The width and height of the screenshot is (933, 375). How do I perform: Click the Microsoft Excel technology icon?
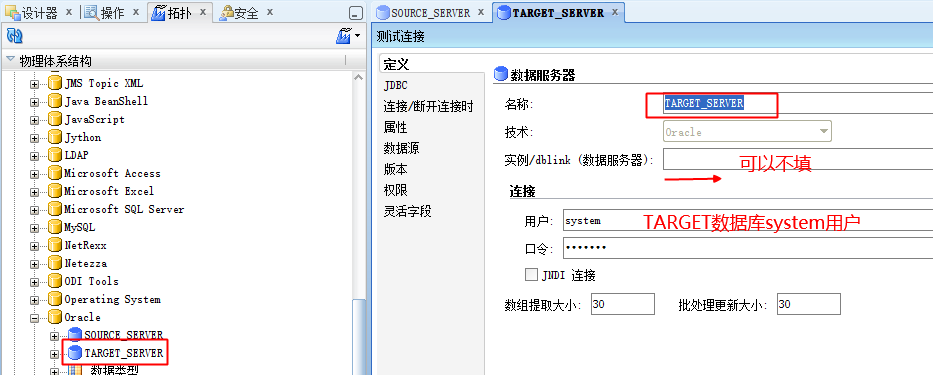55,191
